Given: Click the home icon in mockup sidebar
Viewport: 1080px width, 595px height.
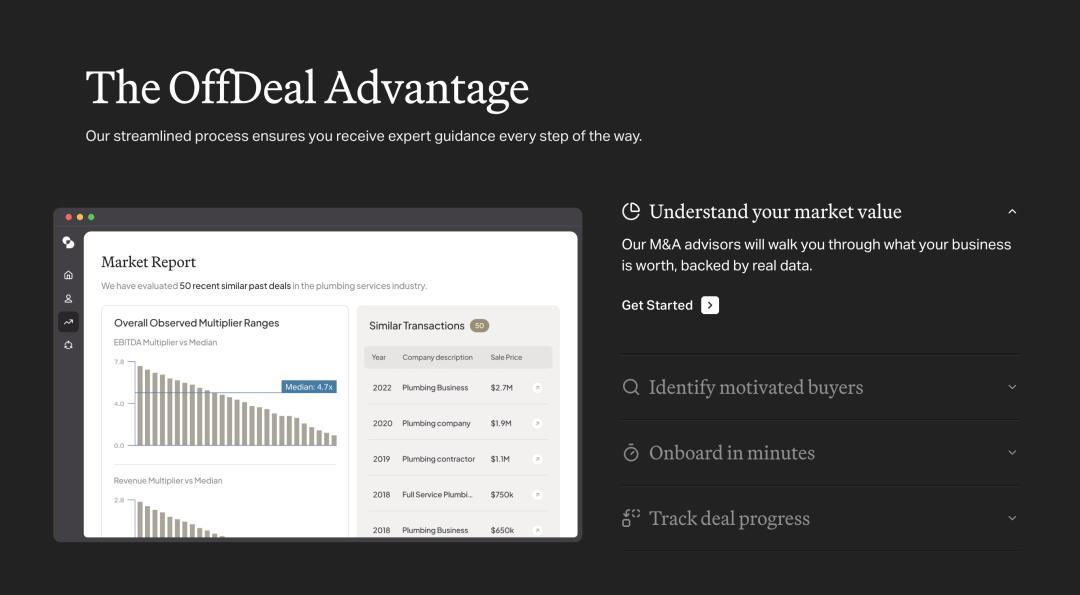Looking at the screenshot, I should [x=68, y=275].
